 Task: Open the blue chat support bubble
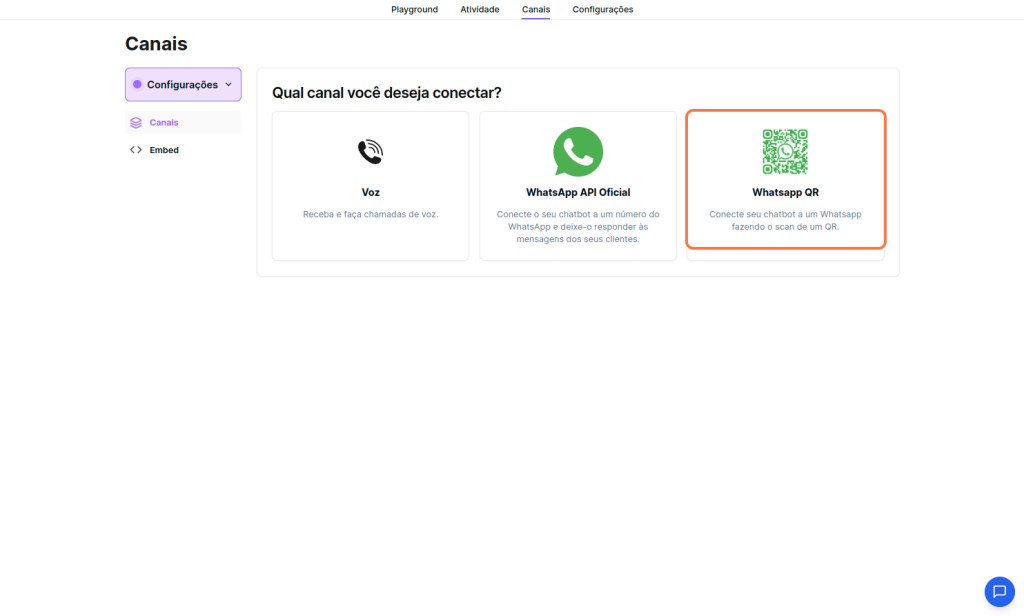pyautogui.click(x=999, y=591)
